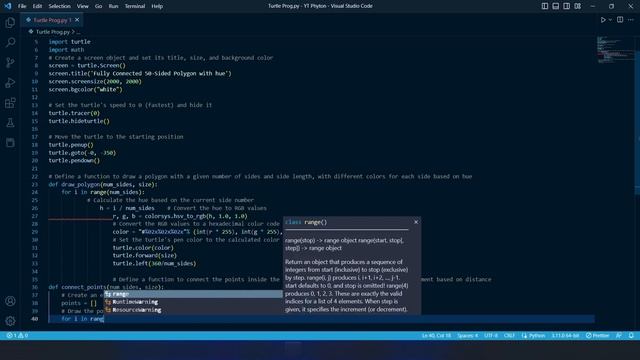Viewport: 640px width, 360px height.
Task: Open the run options dropdown arrow
Action: point(610,20)
